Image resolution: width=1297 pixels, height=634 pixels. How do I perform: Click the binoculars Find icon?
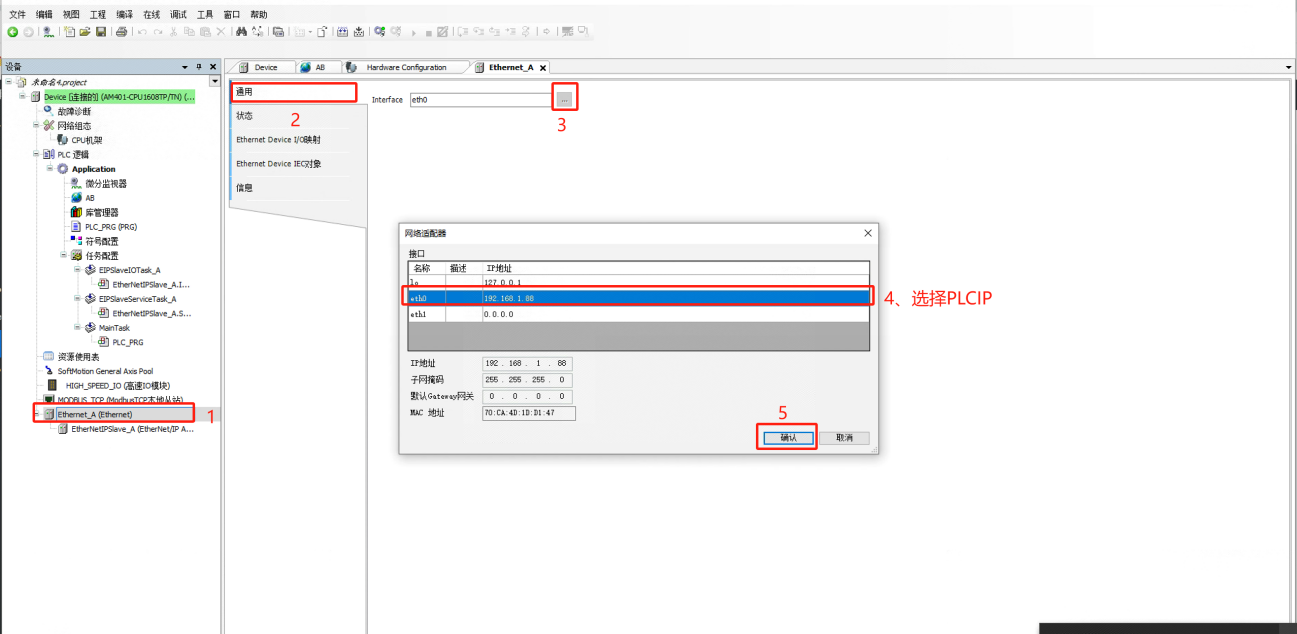coord(242,32)
